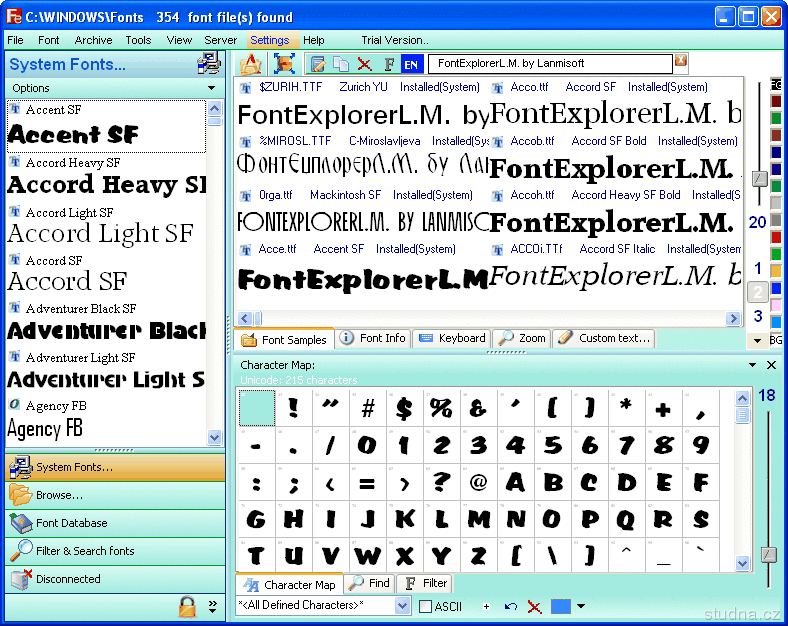
Task: Click the computer icon beside System Fonts header
Action: [209, 63]
